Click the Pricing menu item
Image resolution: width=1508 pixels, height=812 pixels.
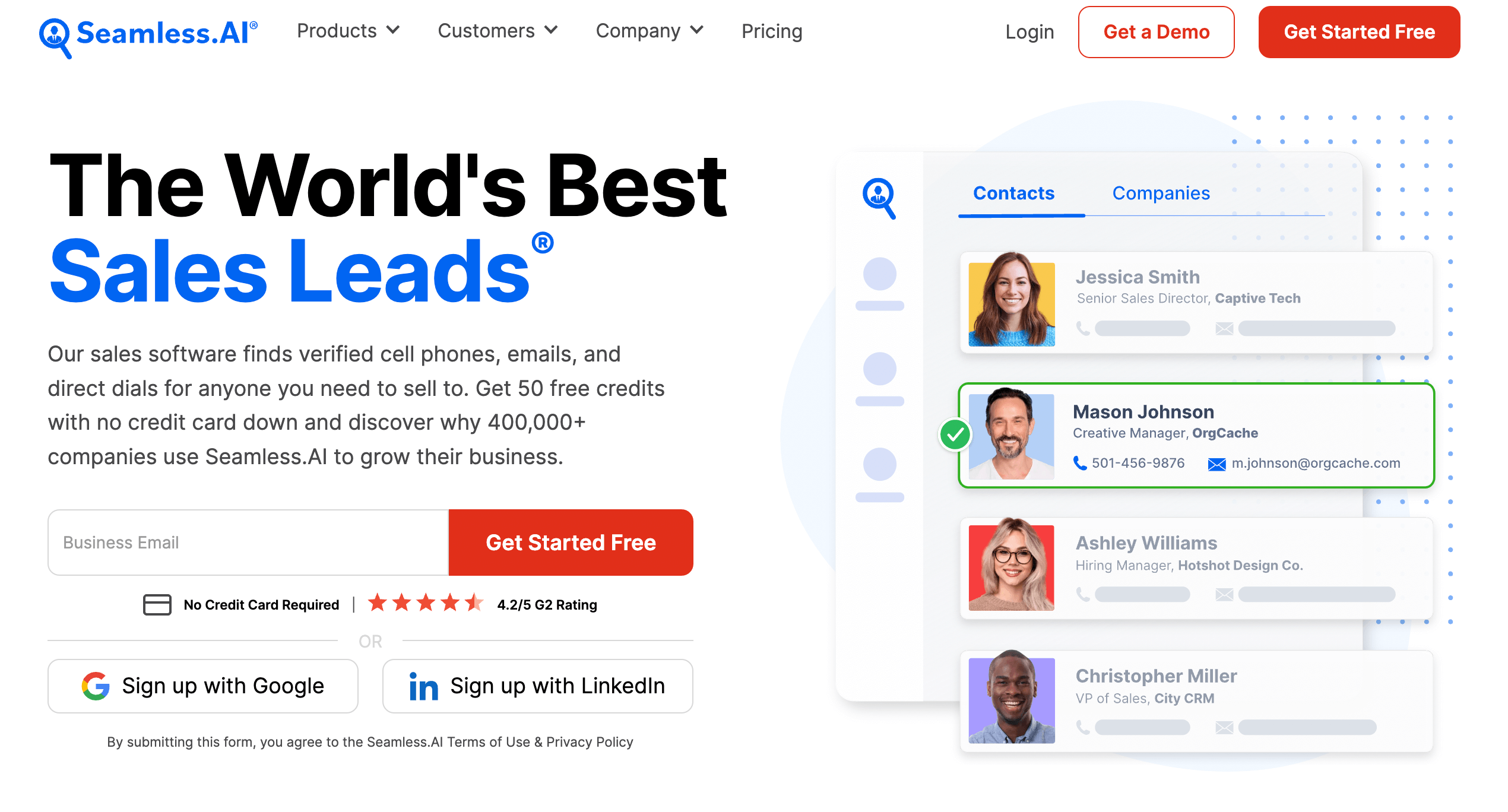point(771,31)
